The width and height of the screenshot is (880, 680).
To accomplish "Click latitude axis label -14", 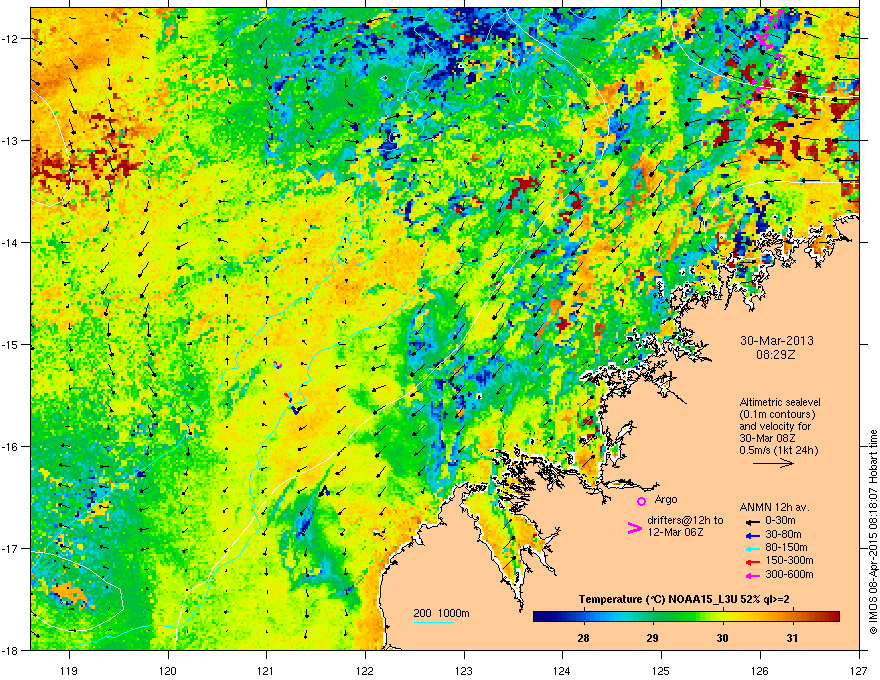I will pyautogui.click(x=11, y=242).
